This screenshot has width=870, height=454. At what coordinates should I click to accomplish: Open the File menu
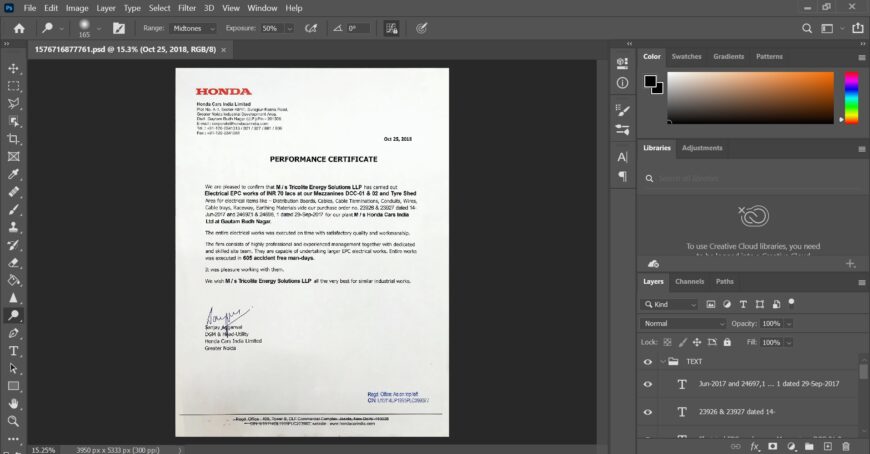point(29,8)
